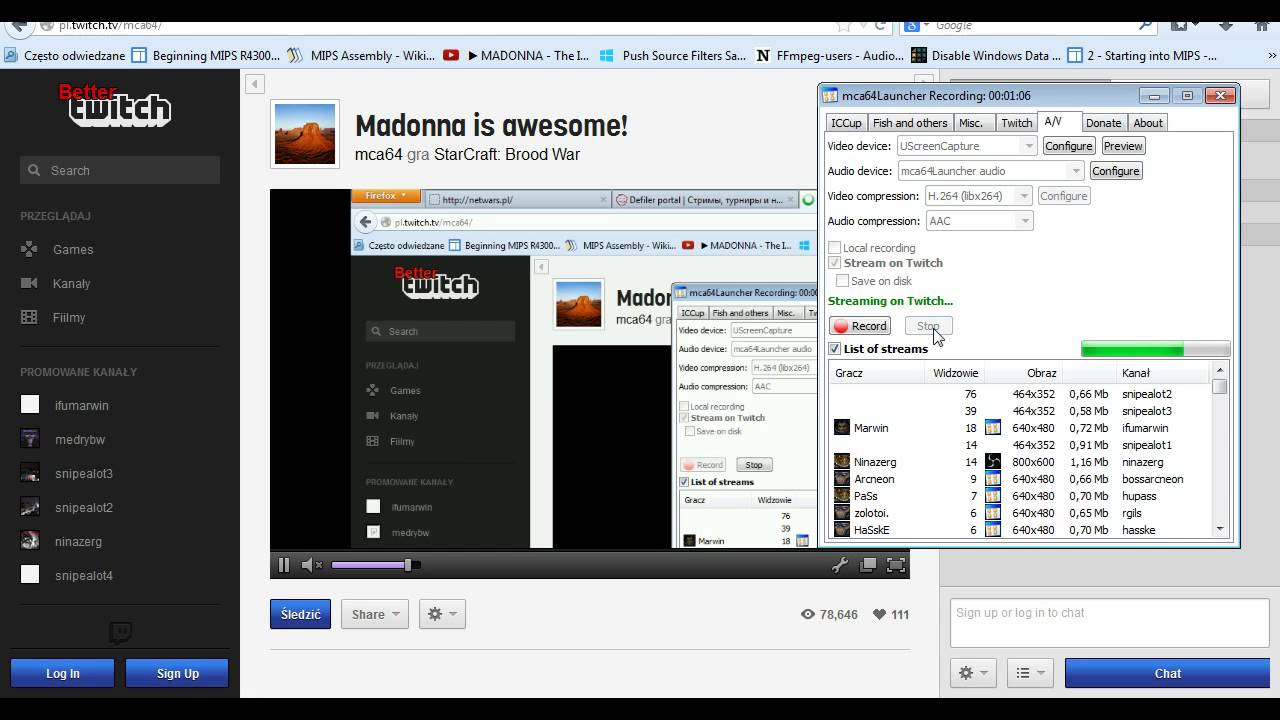Open the ifumarwin channel avatar
The height and width of the screenshot is (720, 1280).
pyautogui.click(x=30, y=404)
